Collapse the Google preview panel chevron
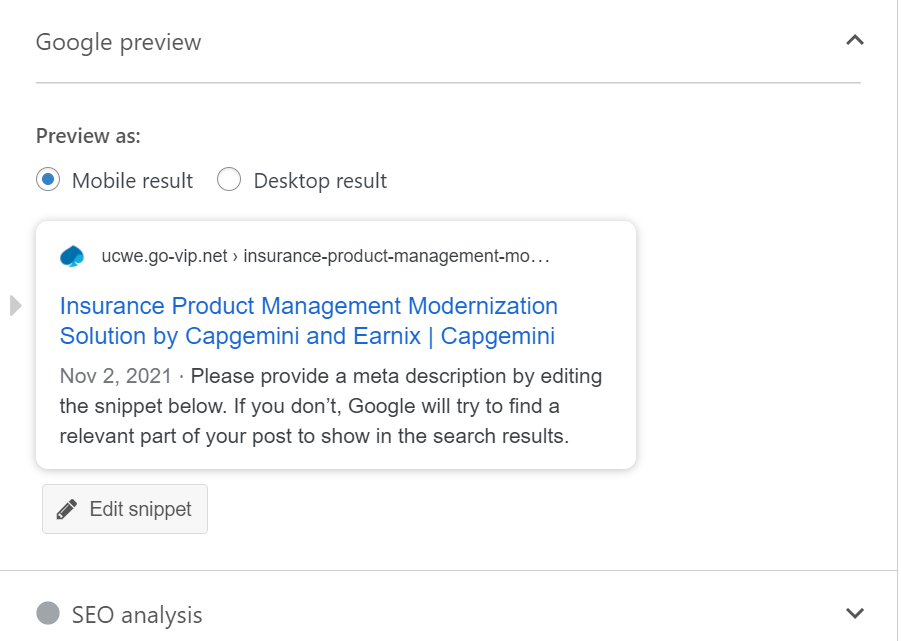 [854, 41]
